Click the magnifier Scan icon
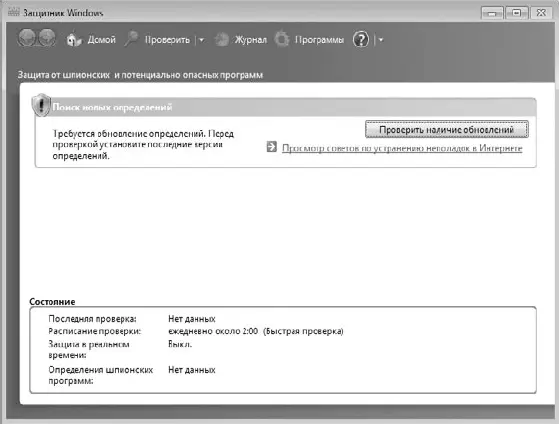Viewport: 559px width, 424px height. [x=131, y=39]
